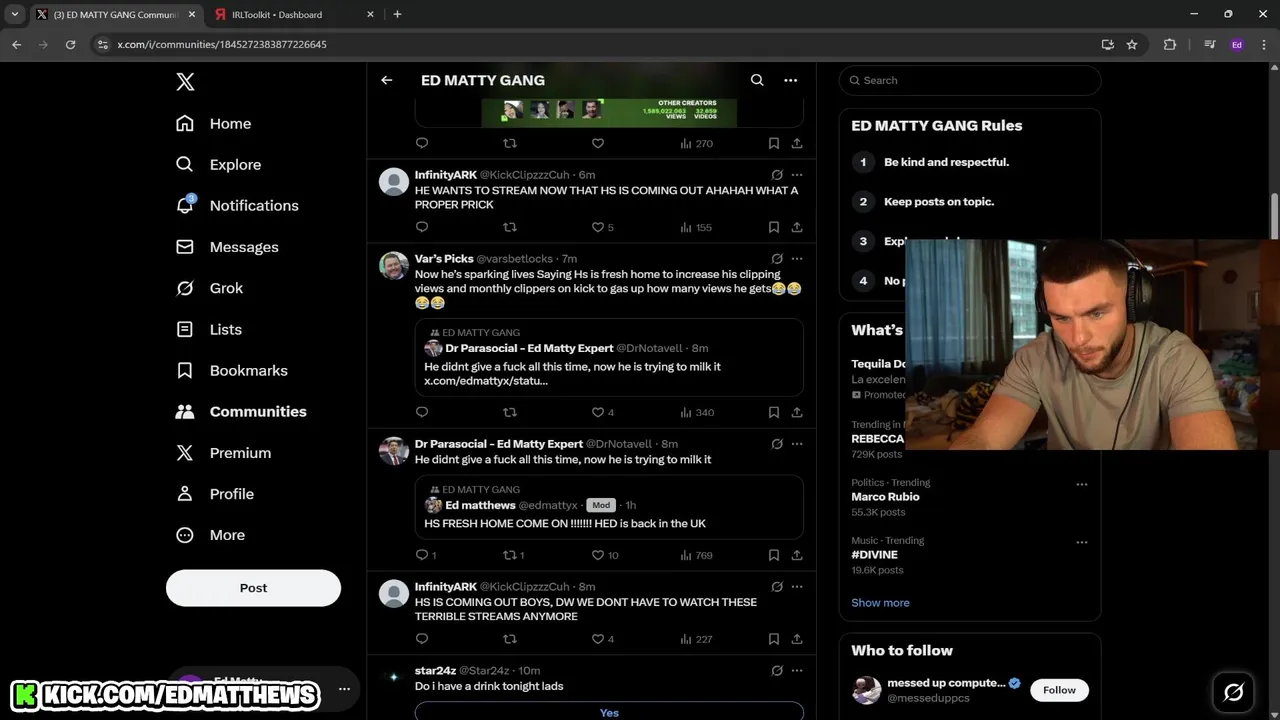The image size is (1280, 720).
Task: Reload the page
Action: [70, 44]
